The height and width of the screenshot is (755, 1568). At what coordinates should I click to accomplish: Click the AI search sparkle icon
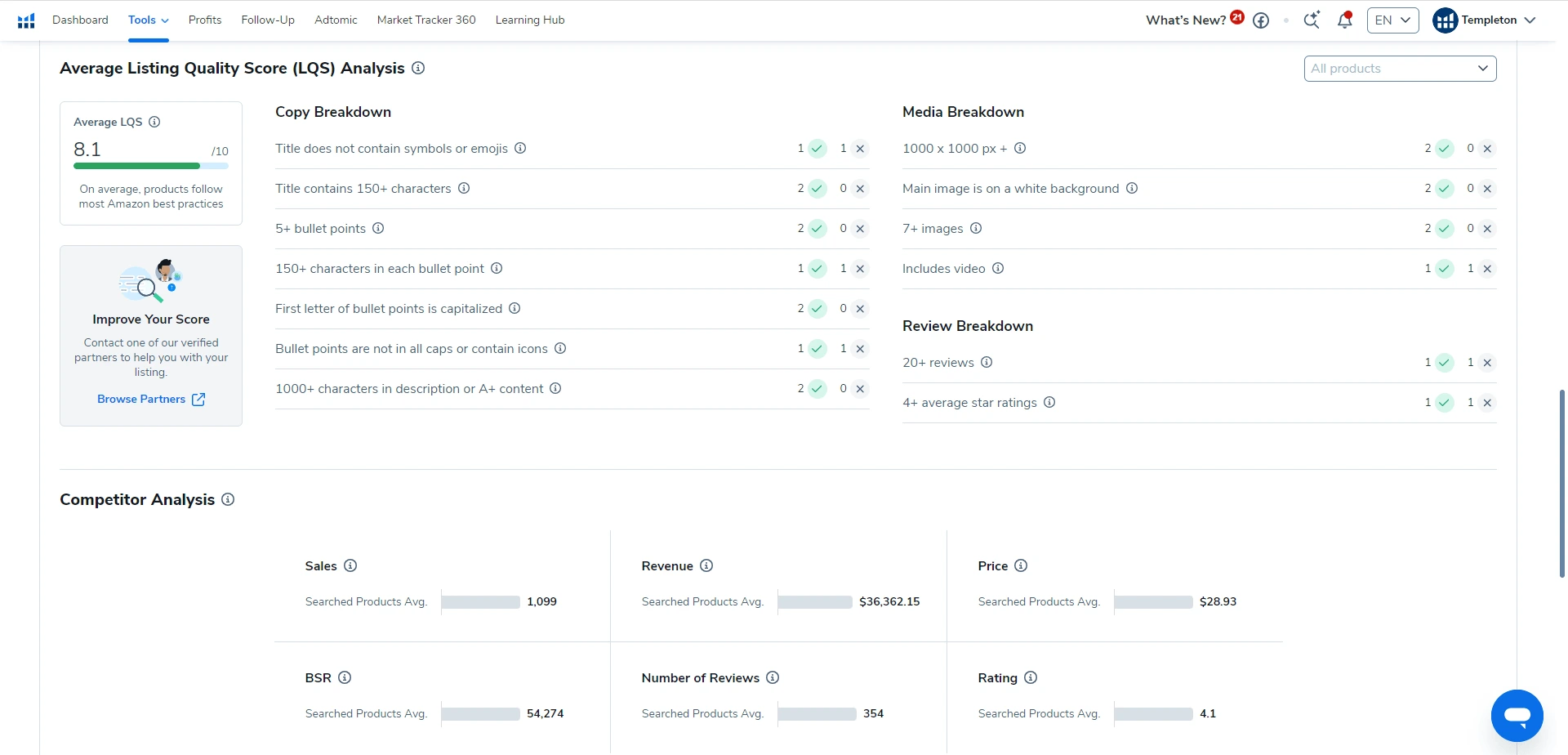pyautogui.click(x=1312, y=20)
